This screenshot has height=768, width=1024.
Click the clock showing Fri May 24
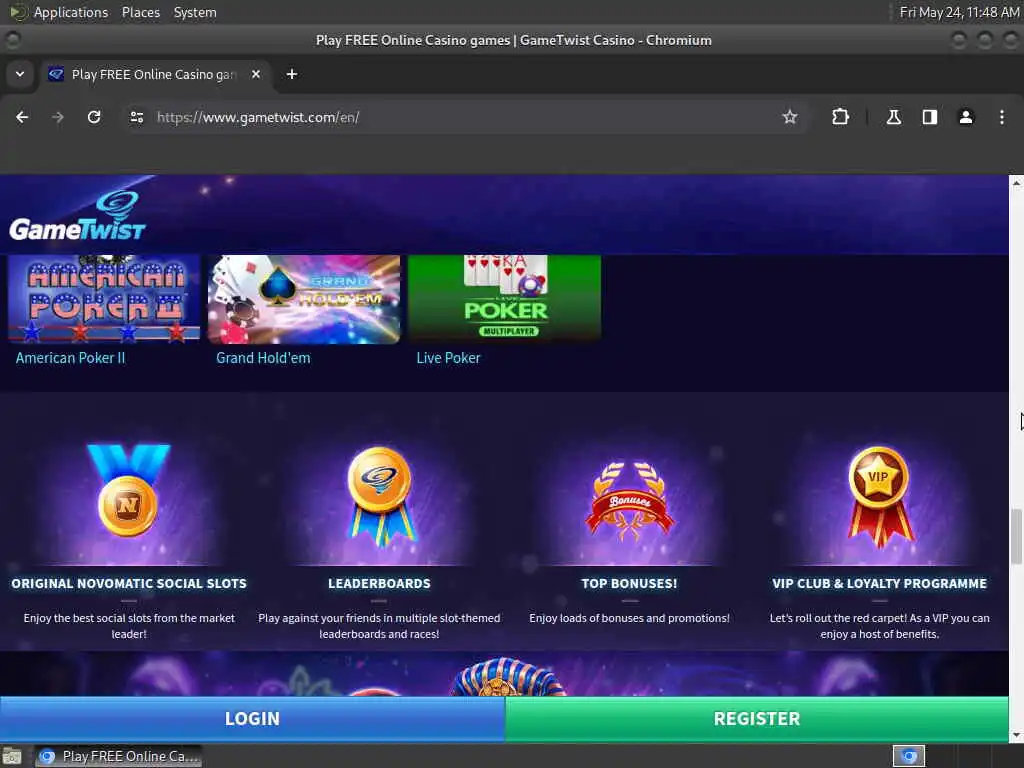(959, 12)
